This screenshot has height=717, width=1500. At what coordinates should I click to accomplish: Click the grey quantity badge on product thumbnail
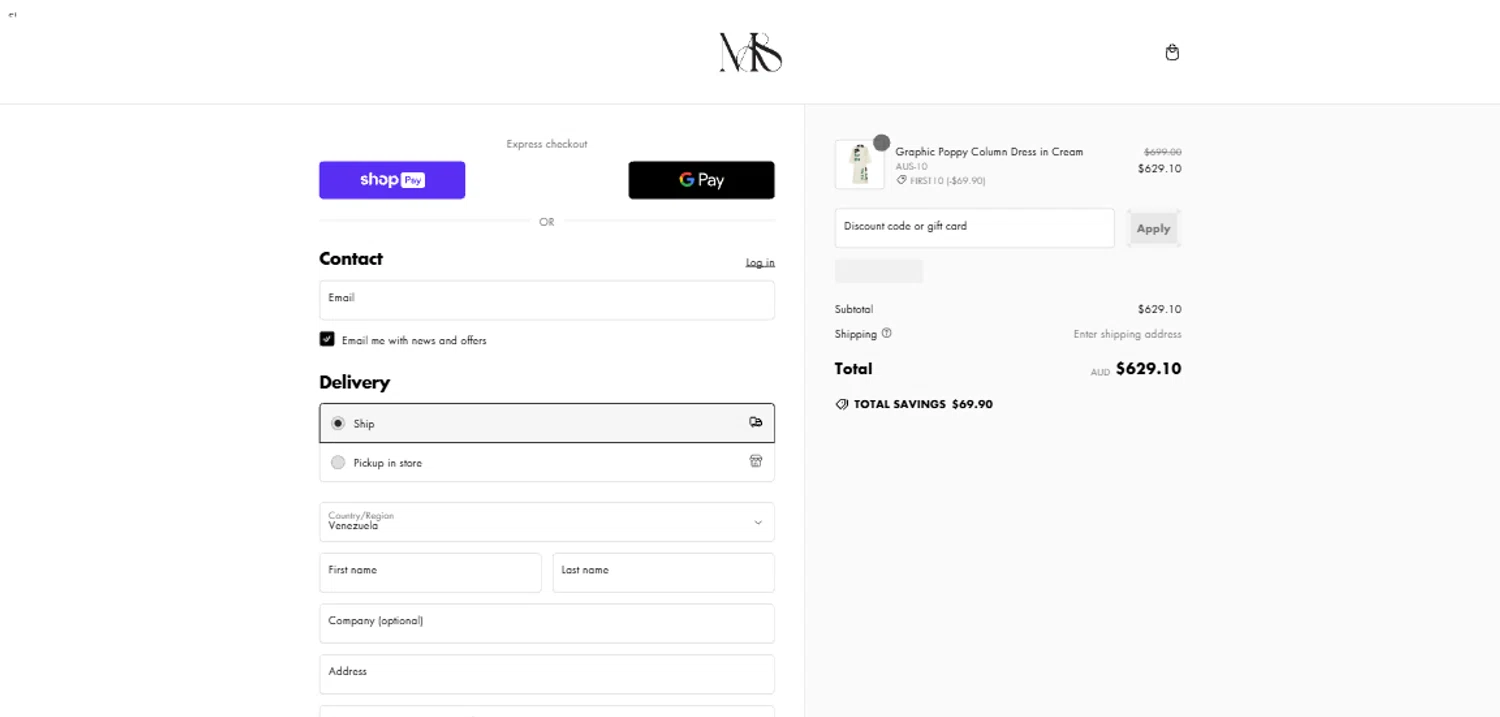[881, 143]
